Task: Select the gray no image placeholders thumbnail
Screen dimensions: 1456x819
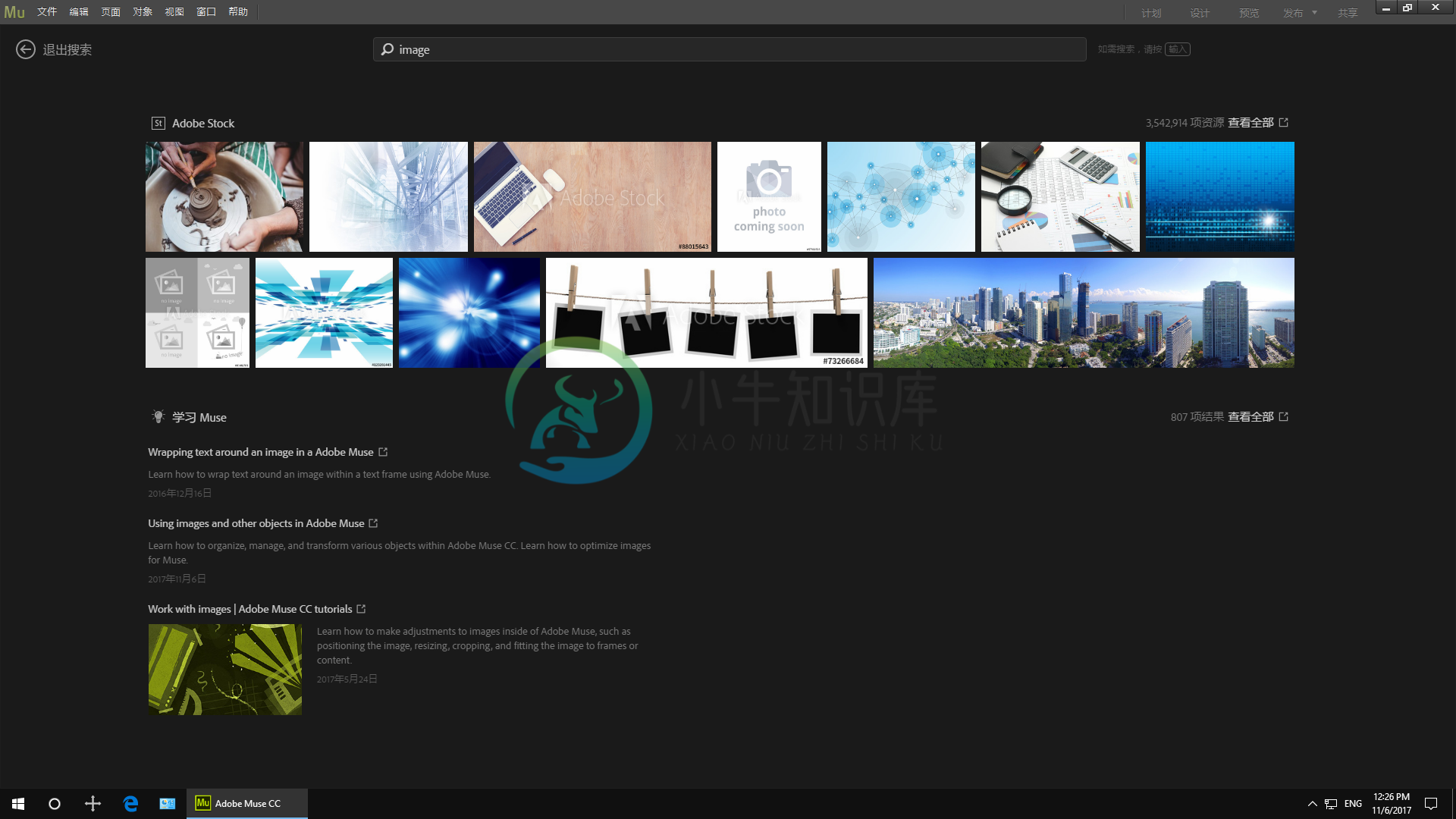Action: (197, 312)
